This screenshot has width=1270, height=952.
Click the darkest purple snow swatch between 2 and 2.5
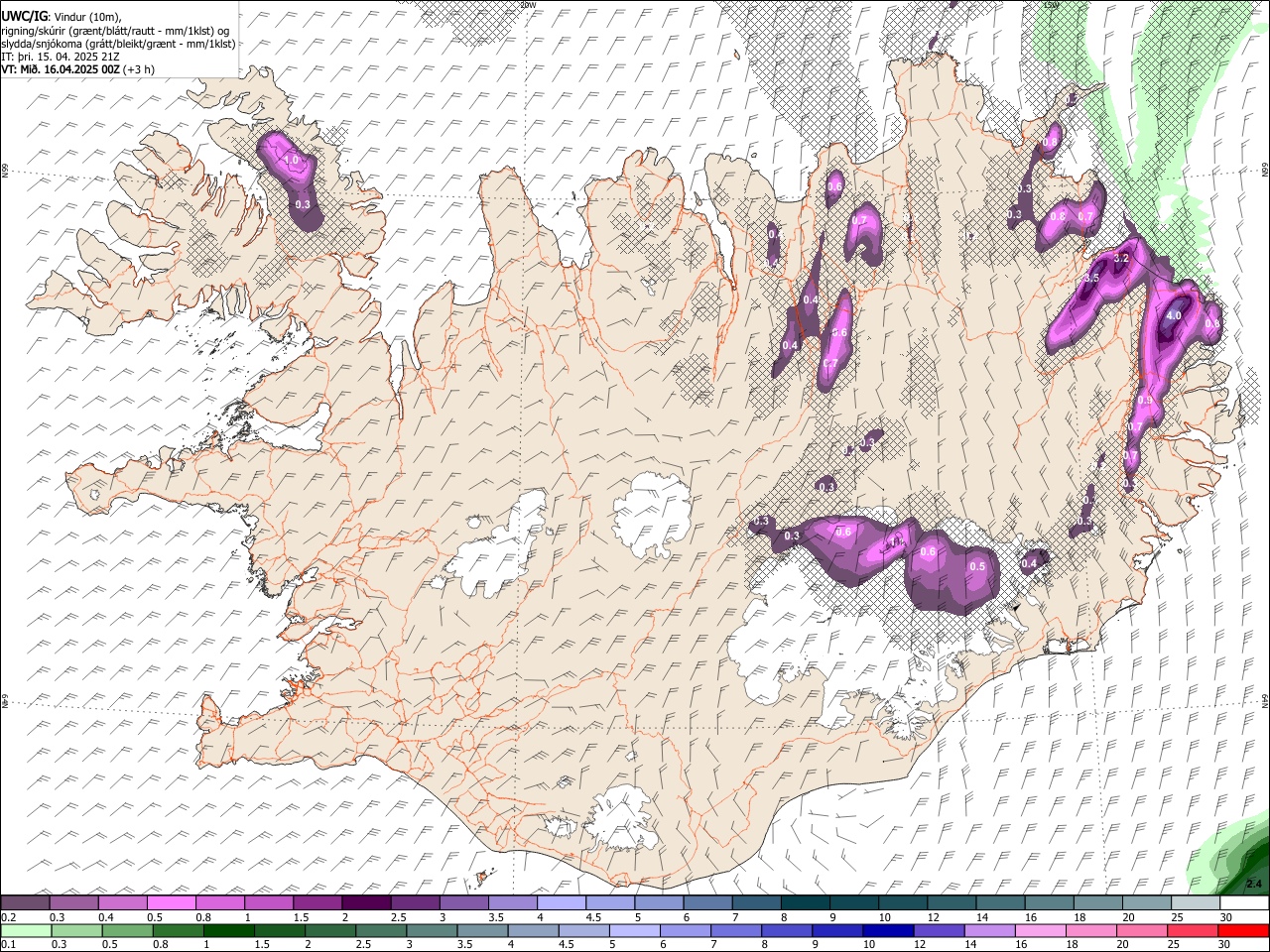point(365,902)
